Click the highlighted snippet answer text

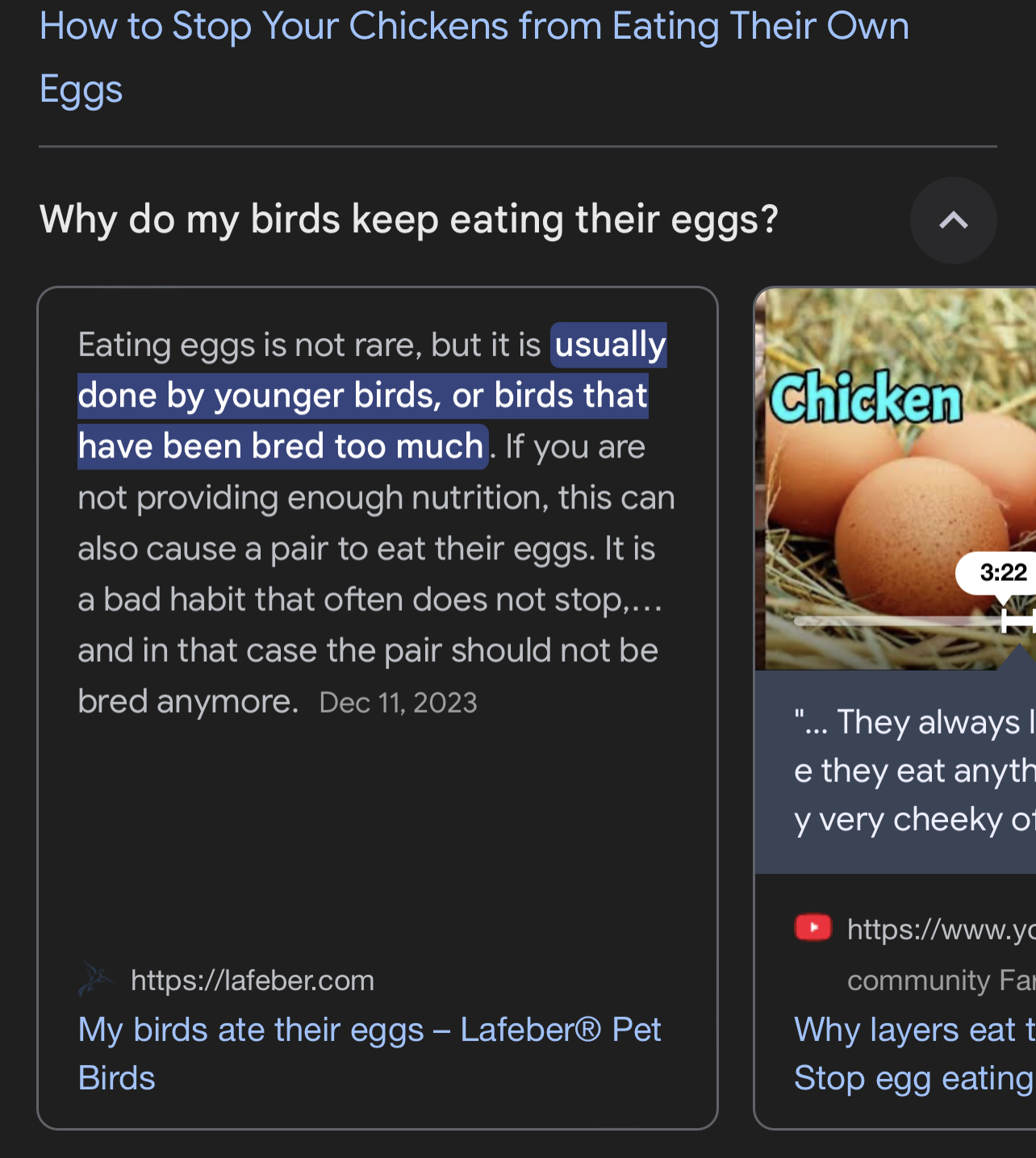(x=363, y=396)
